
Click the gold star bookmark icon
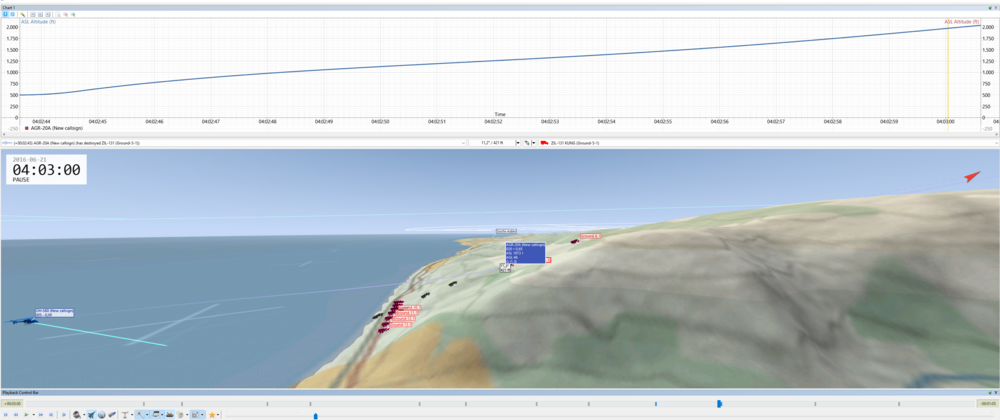pyautogui.click(x=212, y=415)
